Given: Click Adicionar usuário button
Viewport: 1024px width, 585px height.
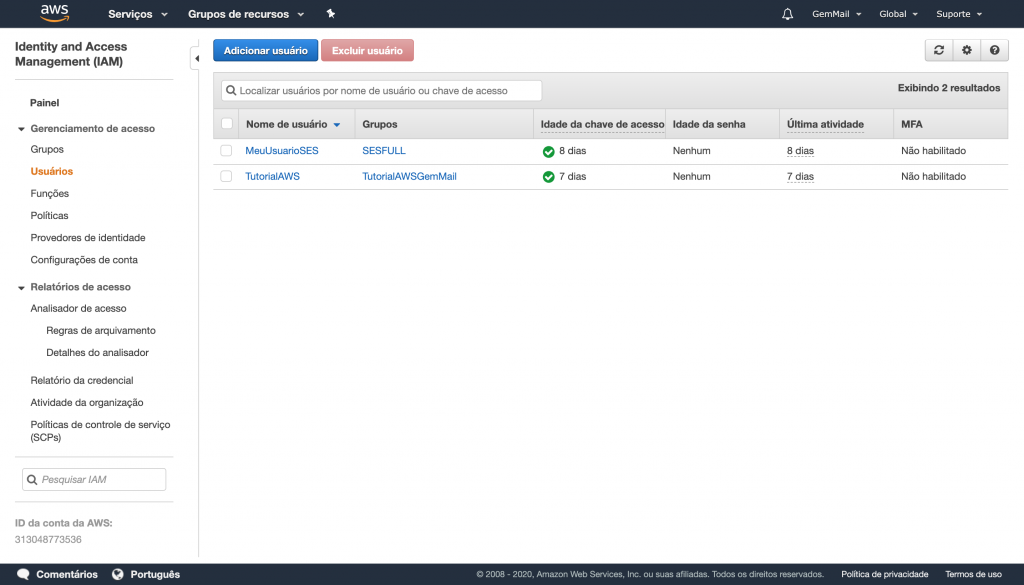Looking at the screenshot, I should (266, 50).
